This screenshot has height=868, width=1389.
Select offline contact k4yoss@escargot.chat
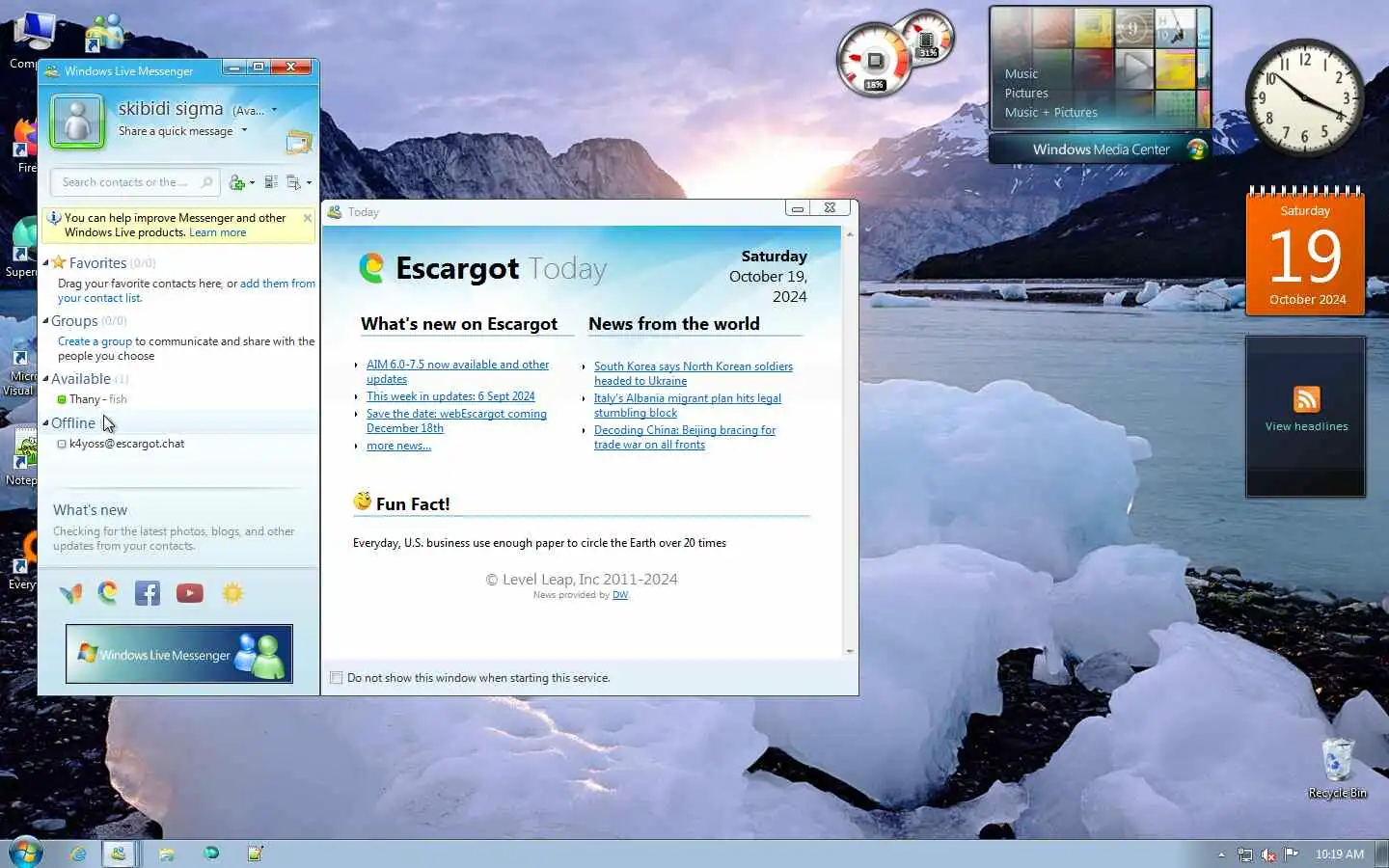[x=121, y=444]
